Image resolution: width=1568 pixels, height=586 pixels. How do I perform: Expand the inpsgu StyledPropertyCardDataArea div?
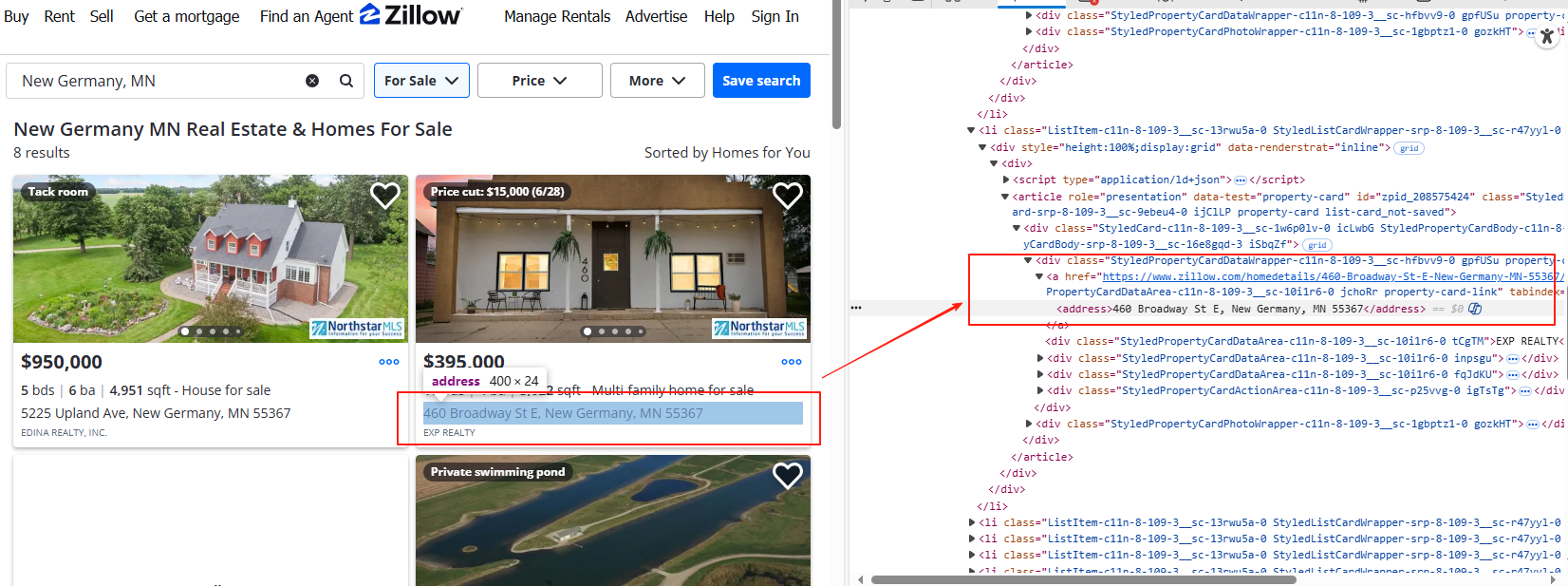[x=1039, y=358]
